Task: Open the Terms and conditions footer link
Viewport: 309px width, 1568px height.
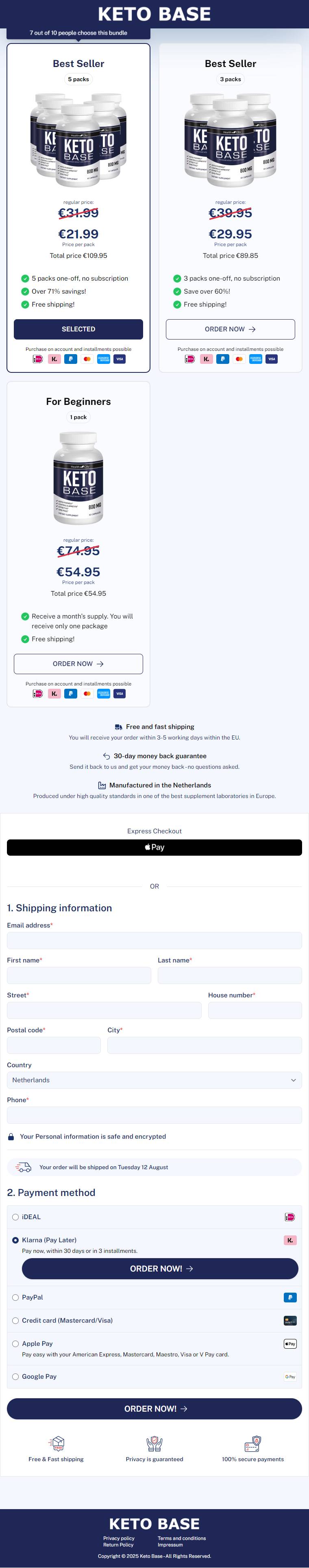Action: pyautogui.click(x=182, y=1538)
